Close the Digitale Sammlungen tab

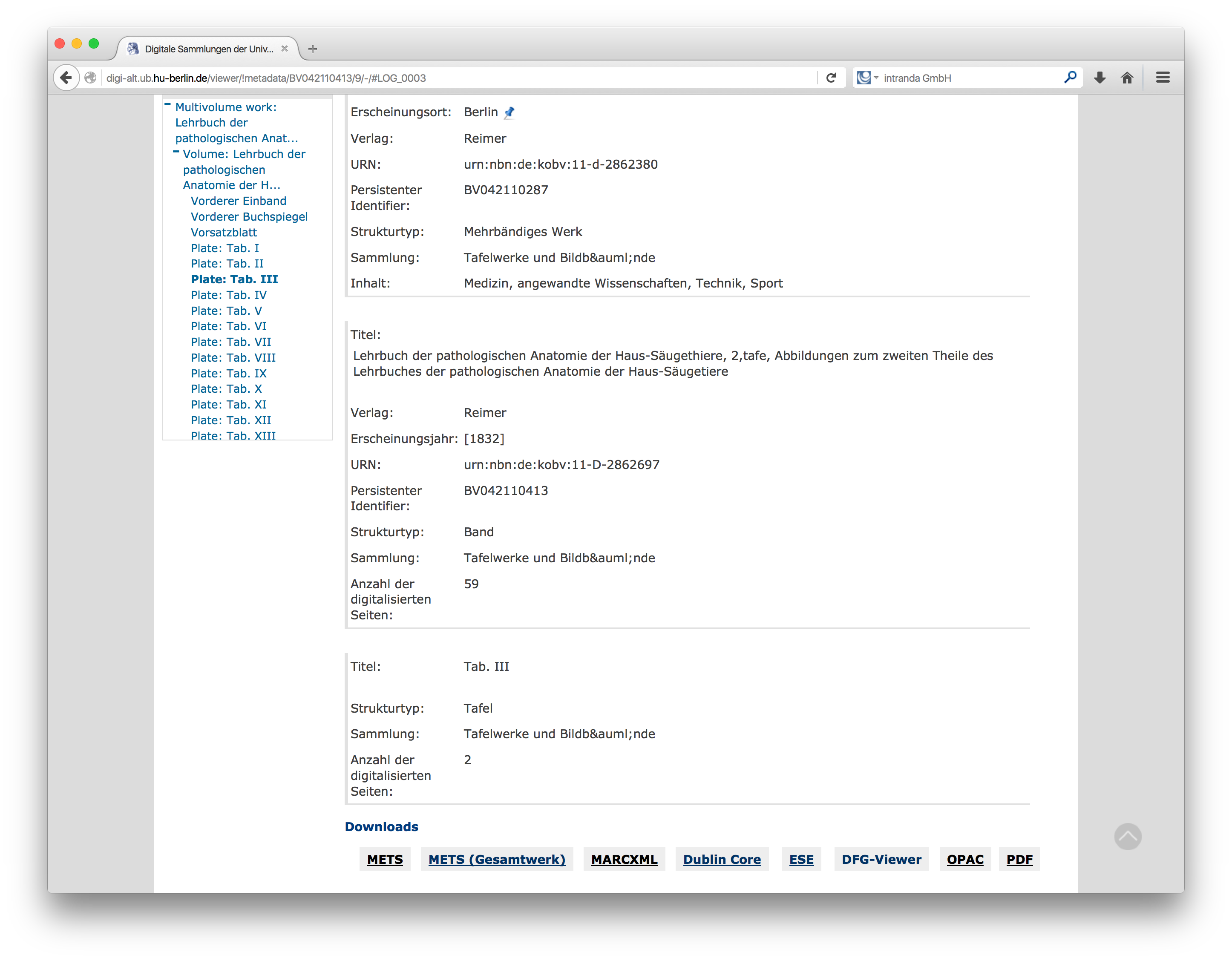(x=284, y=49)
